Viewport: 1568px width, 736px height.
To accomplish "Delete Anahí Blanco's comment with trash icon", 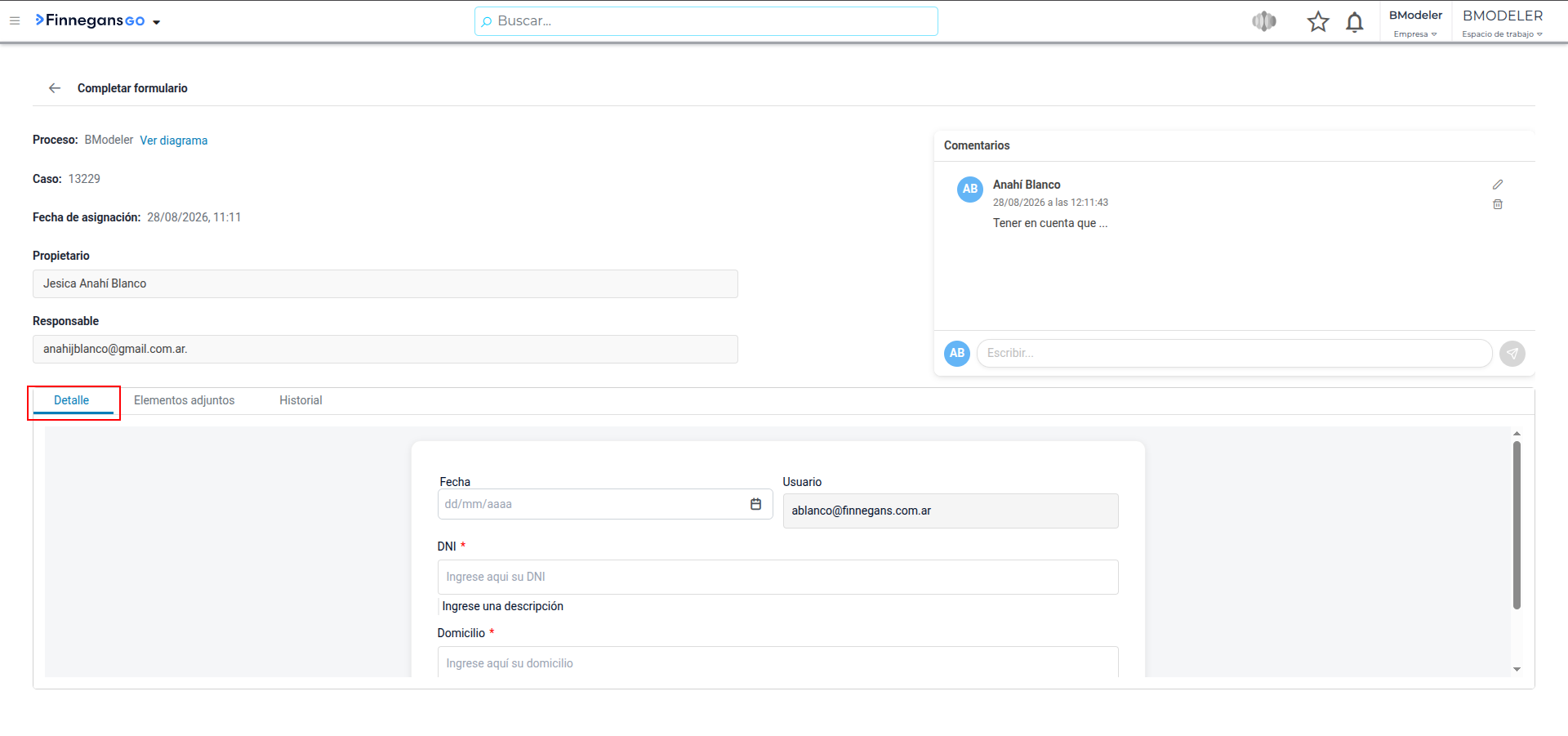I will click(1498, 204).
